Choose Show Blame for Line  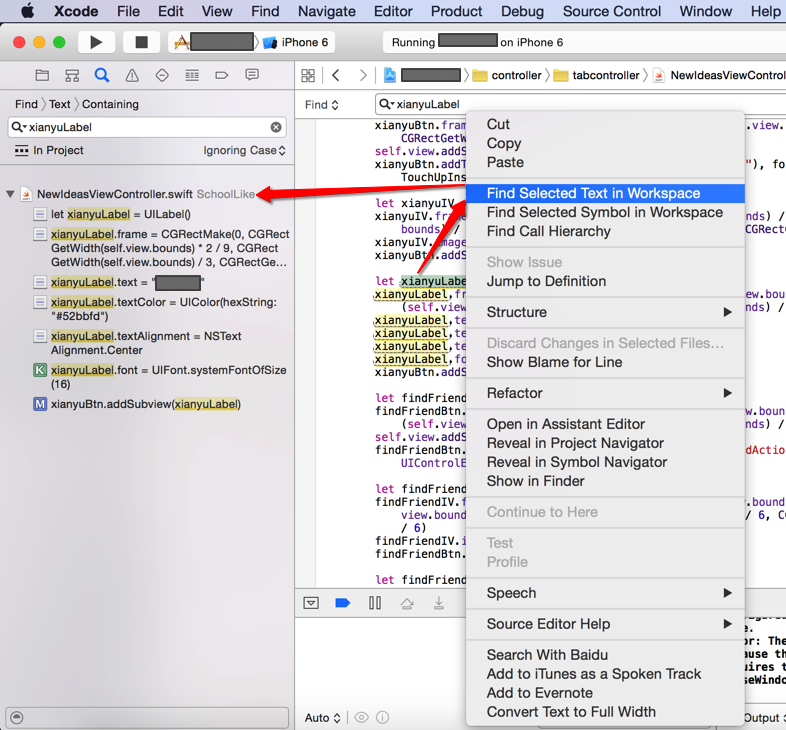tap(605, 362)
